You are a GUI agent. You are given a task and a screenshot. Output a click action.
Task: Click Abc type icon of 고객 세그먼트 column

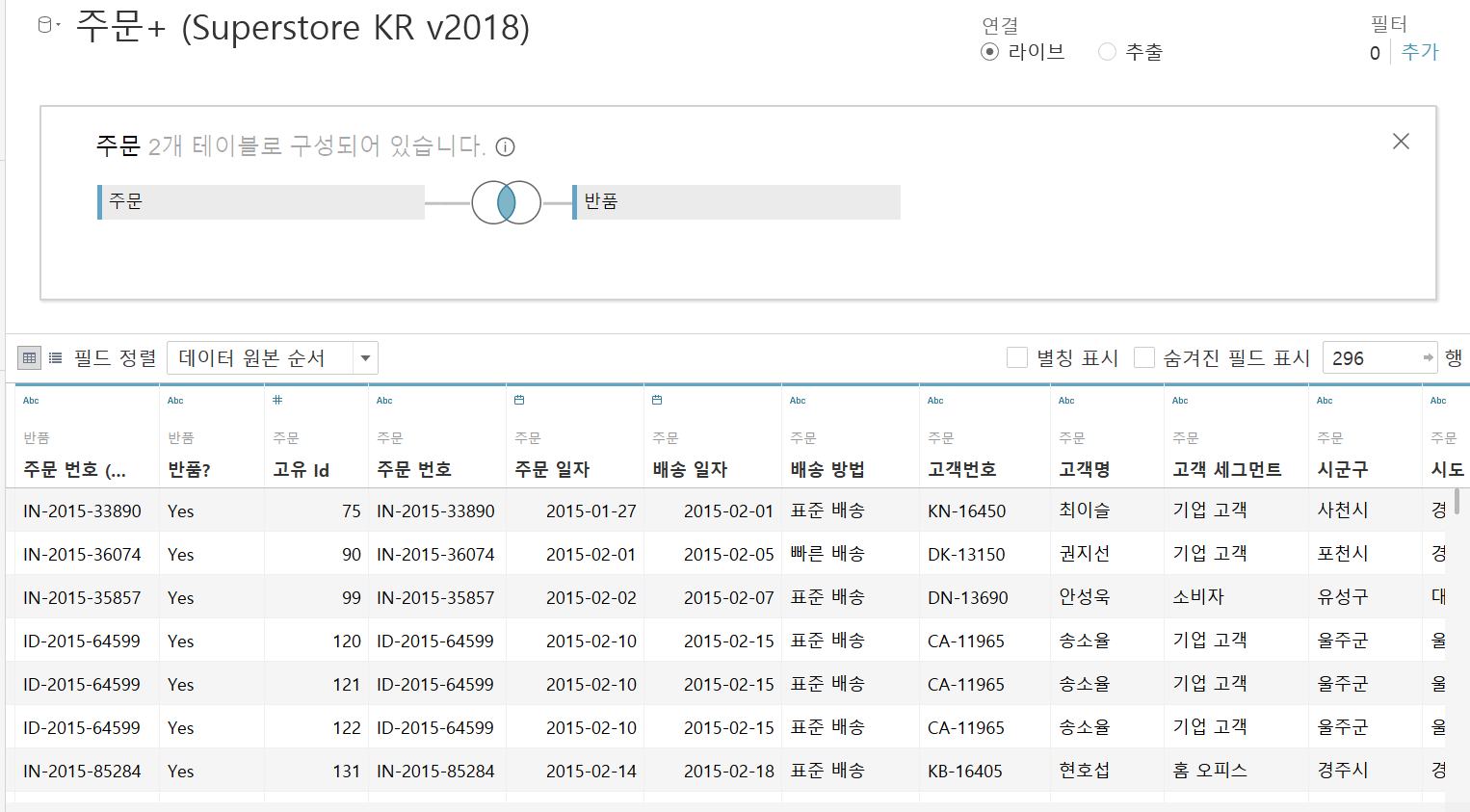tap(1180, 401)
